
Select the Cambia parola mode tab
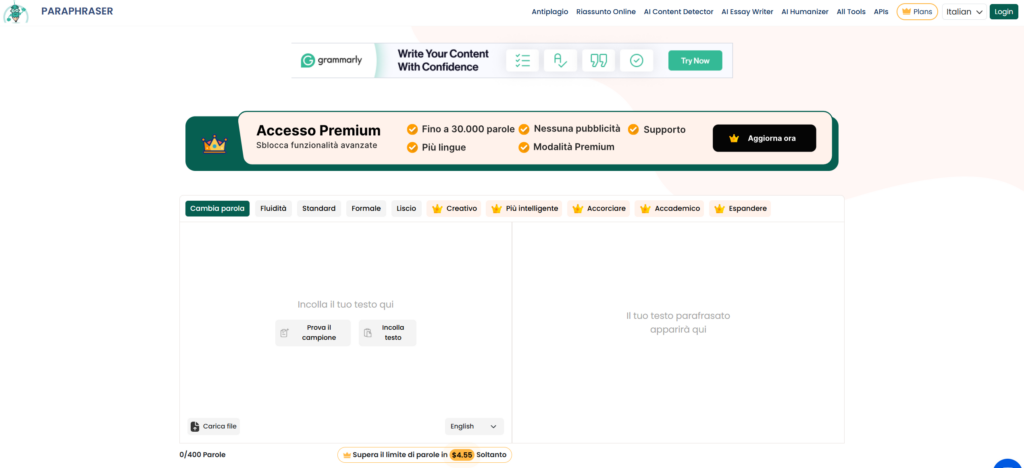coord(217,209)
